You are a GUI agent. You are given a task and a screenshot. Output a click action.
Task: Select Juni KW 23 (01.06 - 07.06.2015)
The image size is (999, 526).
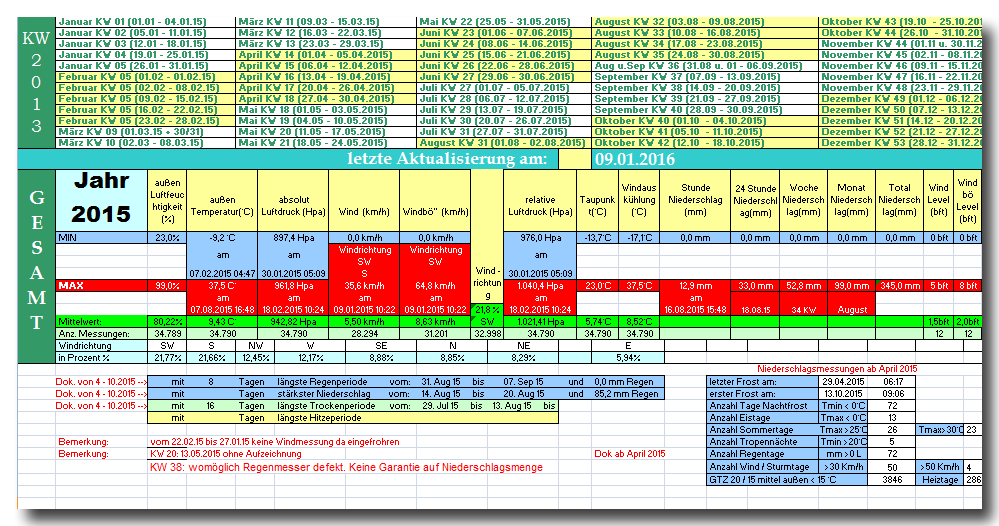[496, 32]
